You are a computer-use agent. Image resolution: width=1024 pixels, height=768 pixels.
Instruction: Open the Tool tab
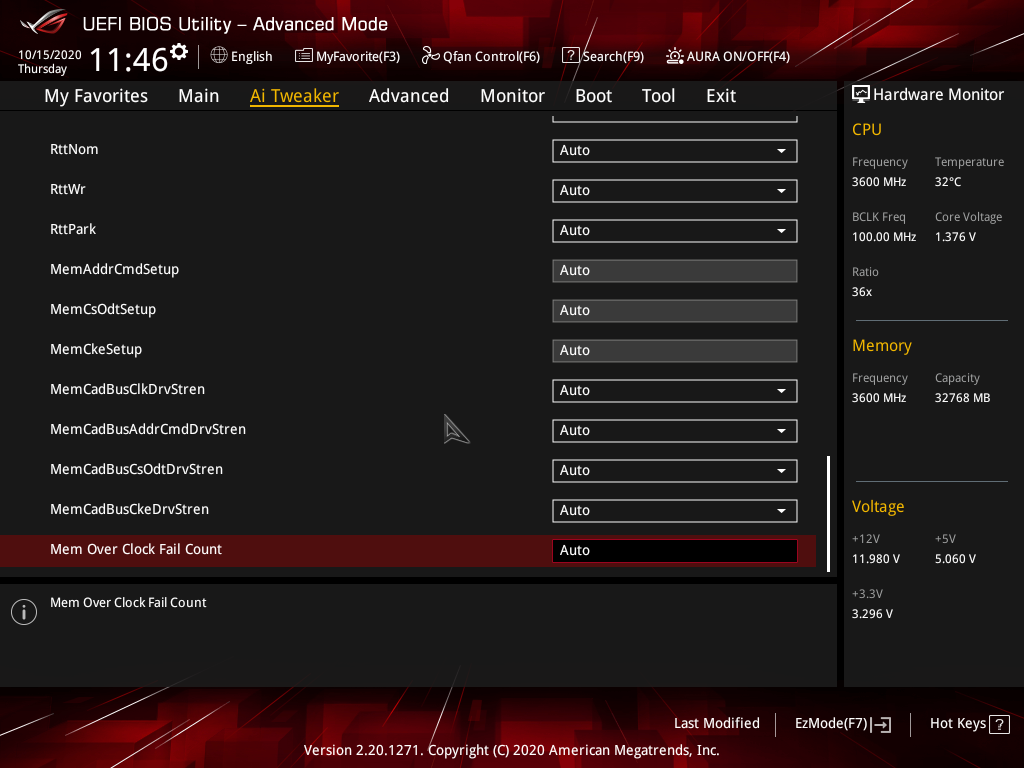coord(658,95)
